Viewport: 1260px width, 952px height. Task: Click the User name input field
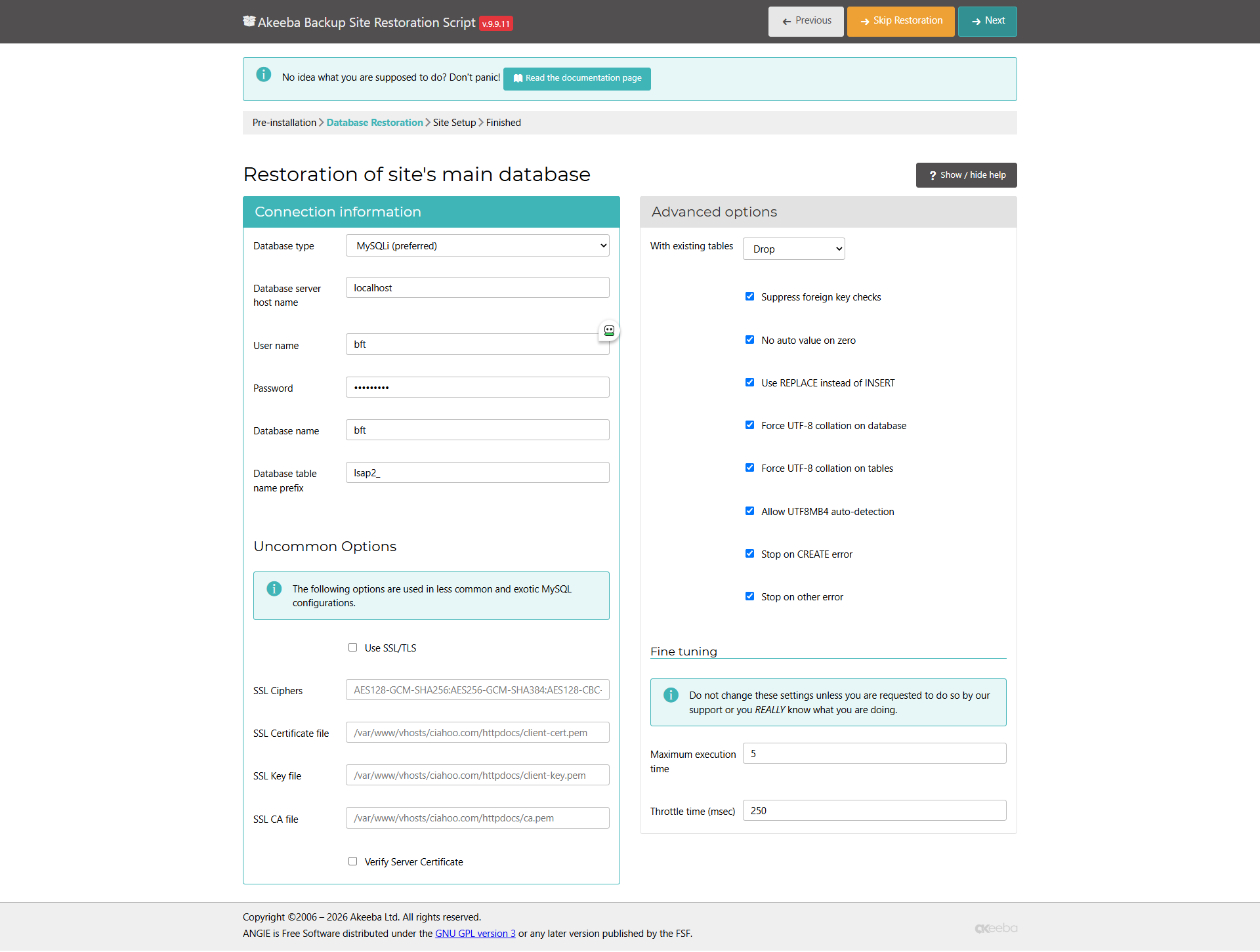click(x=478, y=344)
